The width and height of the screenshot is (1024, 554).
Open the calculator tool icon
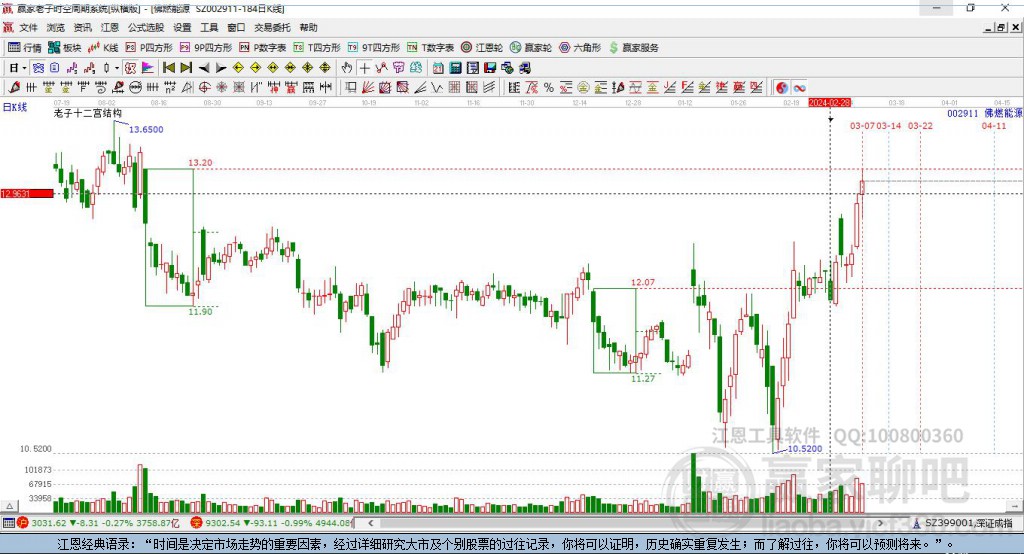click(455, 67)
